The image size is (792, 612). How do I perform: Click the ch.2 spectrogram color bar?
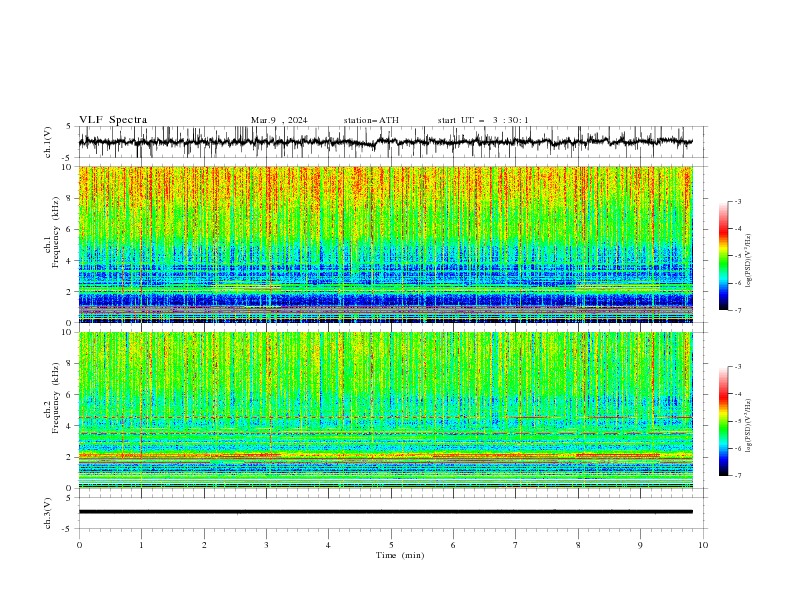(723, 421)
